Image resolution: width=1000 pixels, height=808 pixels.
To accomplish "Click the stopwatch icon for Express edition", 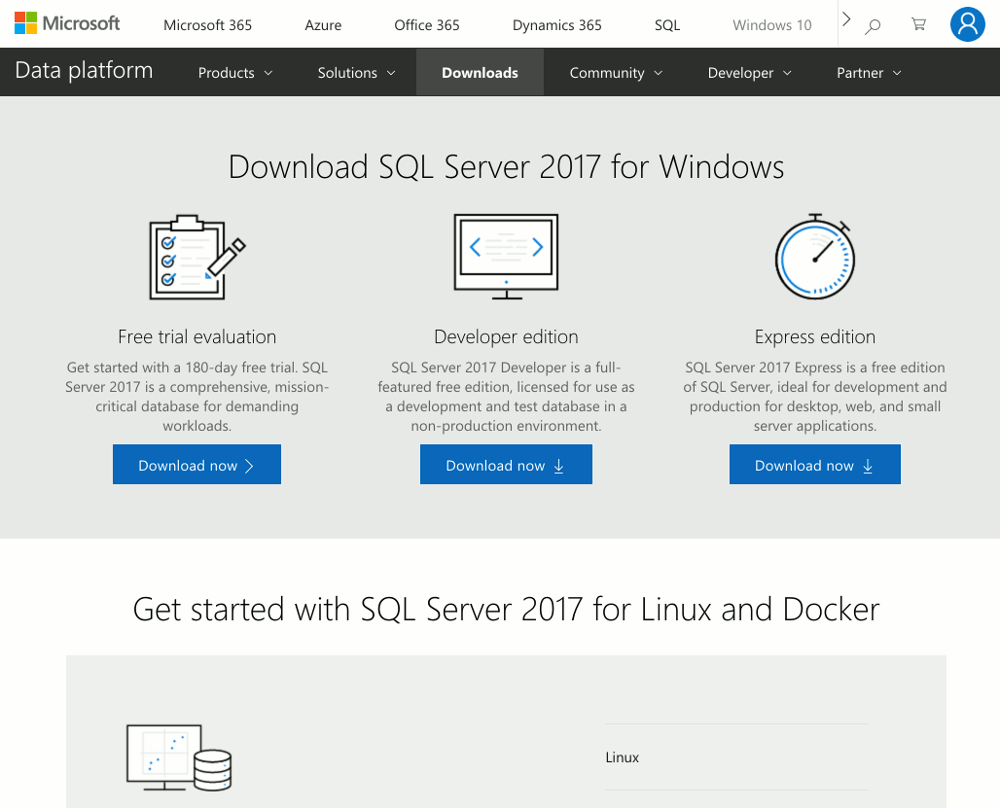I will click(815, 256).
